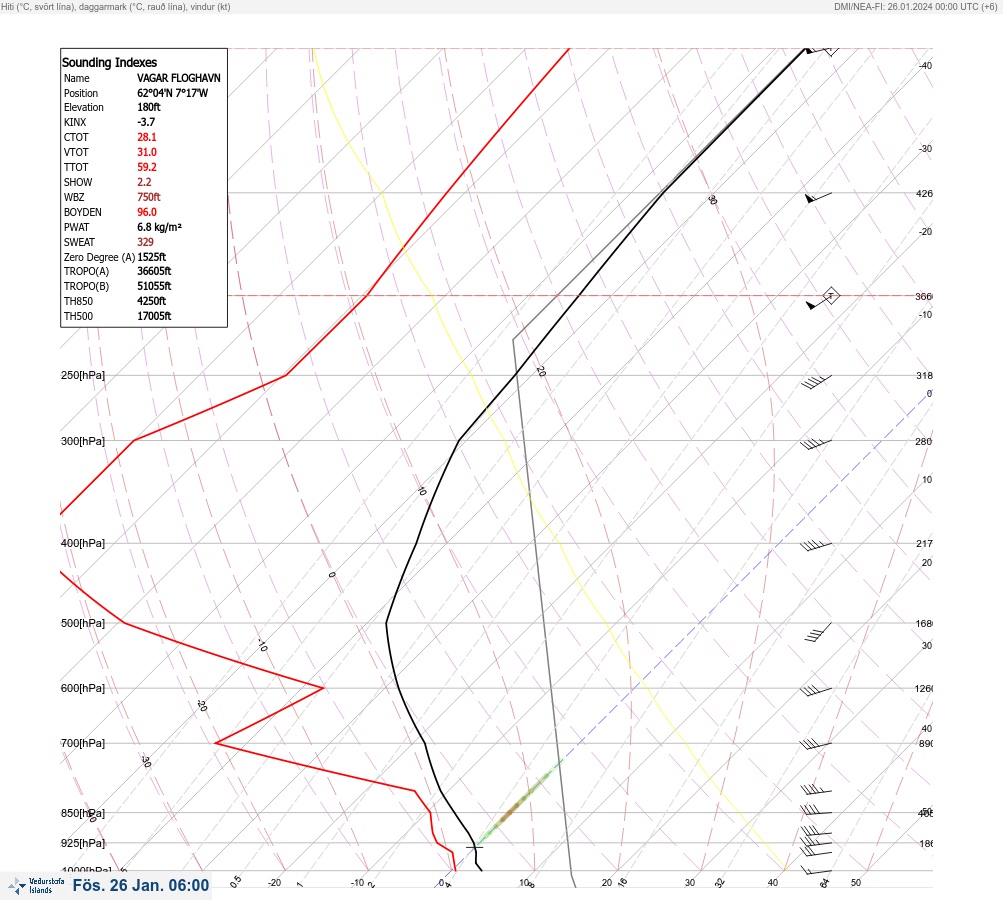Click the Zero Degree (A) label
Image resolution: width=1003 pixels, height=900 pixels.
click(99, 257)
